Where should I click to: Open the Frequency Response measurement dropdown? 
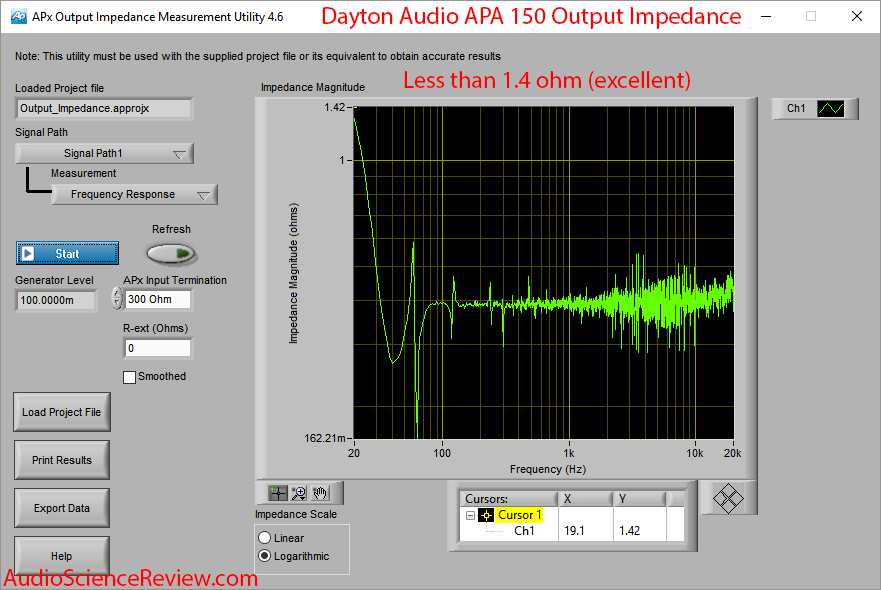click(x=134, y=194)
